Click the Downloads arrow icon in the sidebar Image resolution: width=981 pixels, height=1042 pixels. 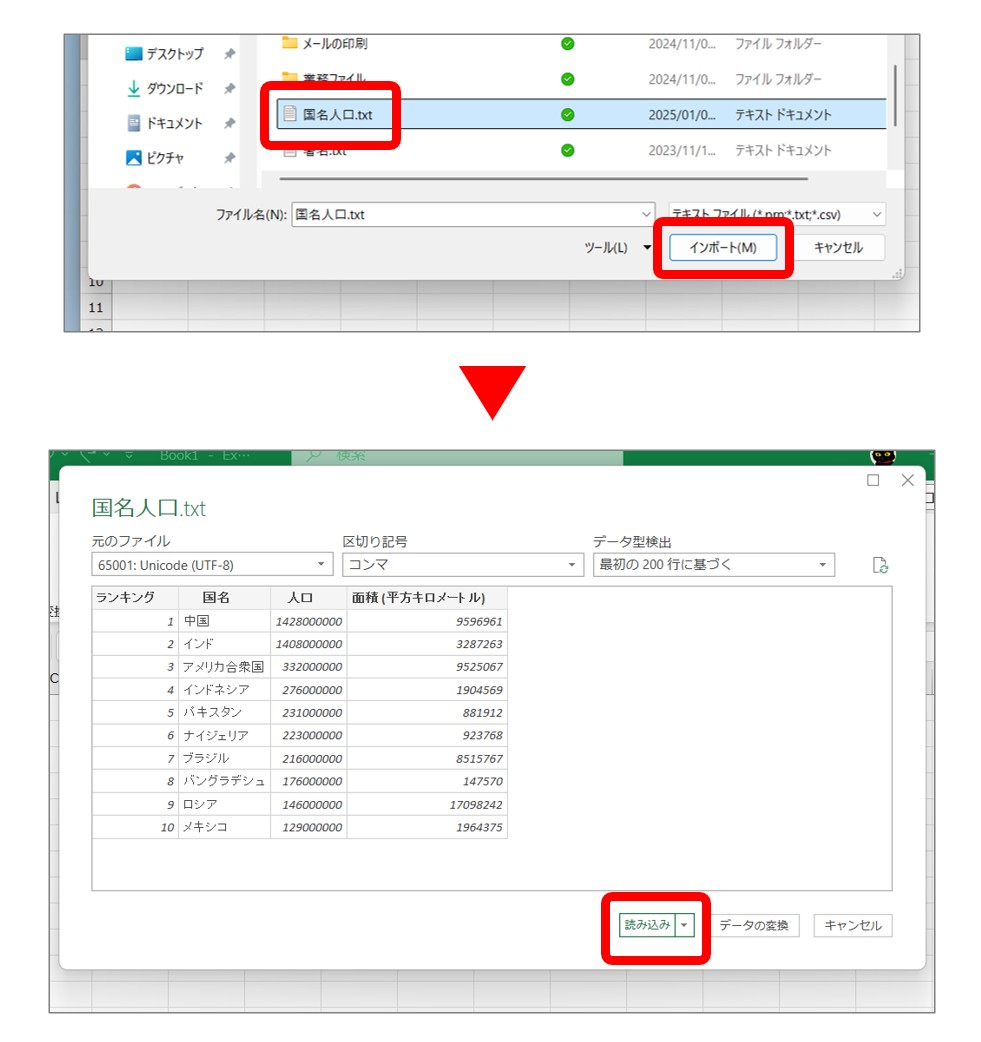click(x=134, y=89)
